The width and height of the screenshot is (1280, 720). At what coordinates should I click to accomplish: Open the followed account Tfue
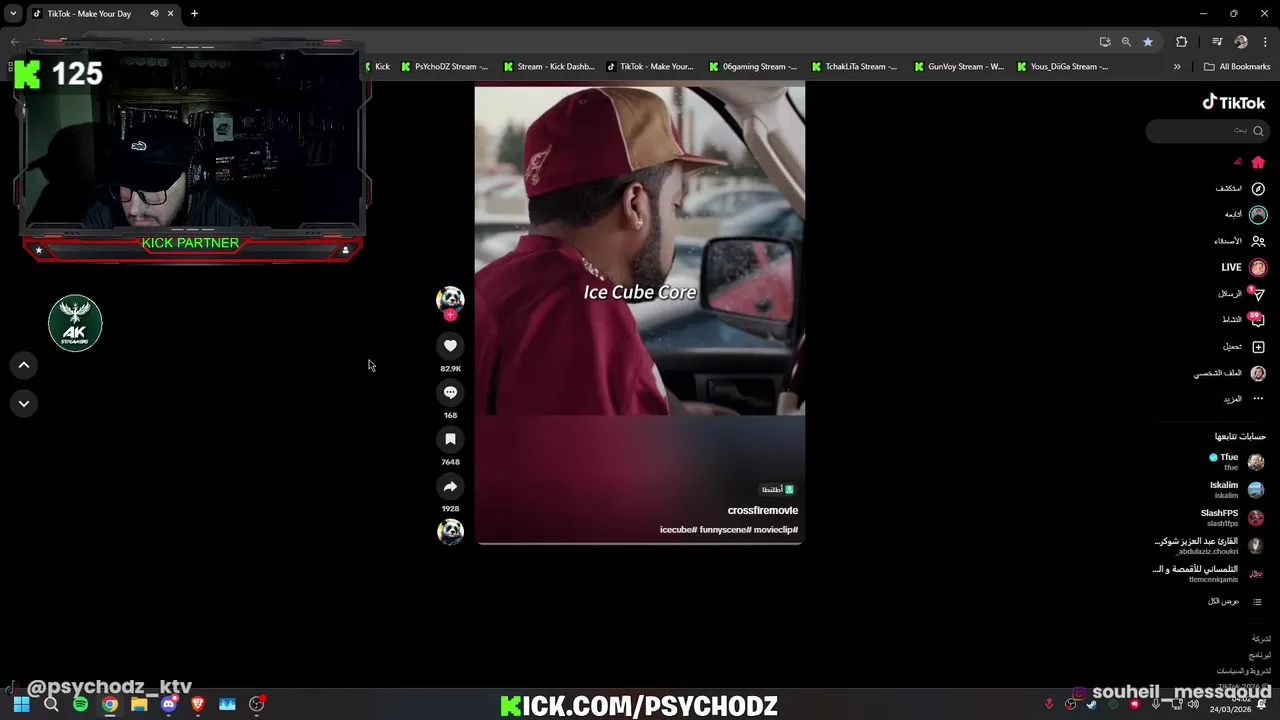[x=1236, y=461]
